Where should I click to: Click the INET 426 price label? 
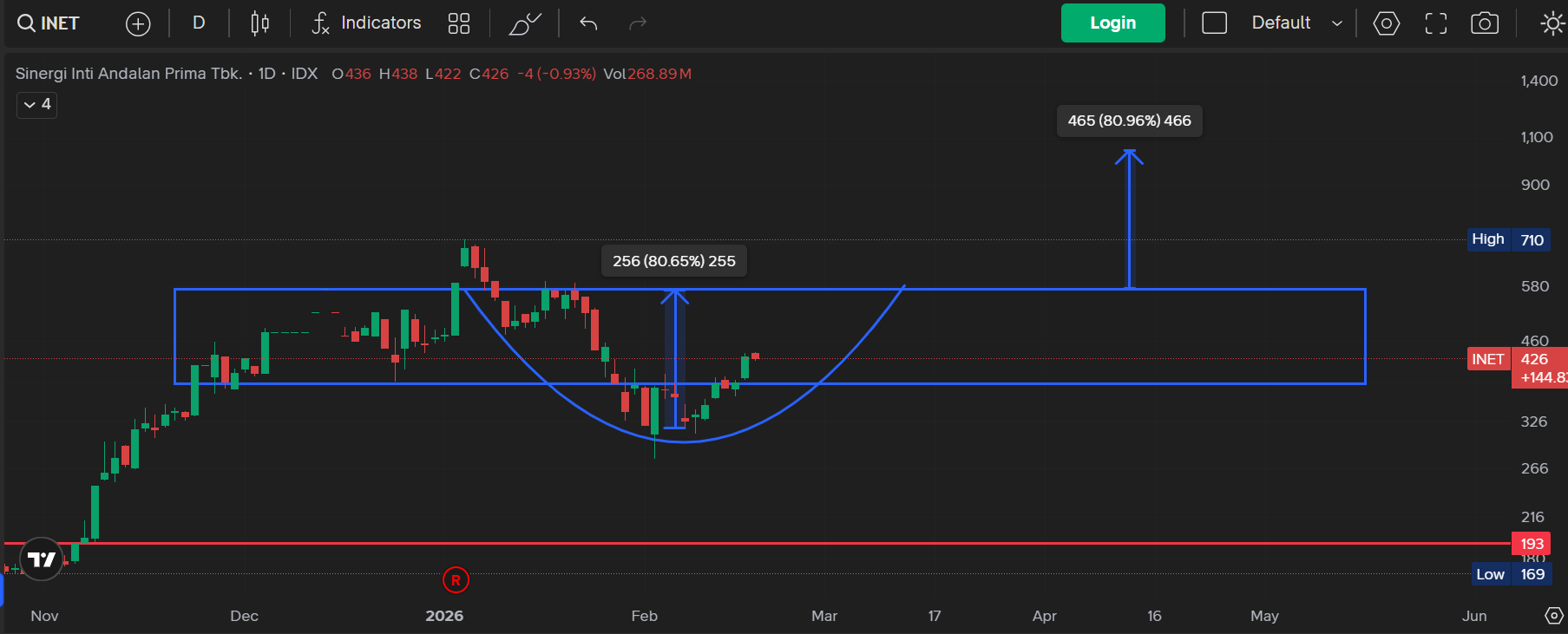point(1517,359)
